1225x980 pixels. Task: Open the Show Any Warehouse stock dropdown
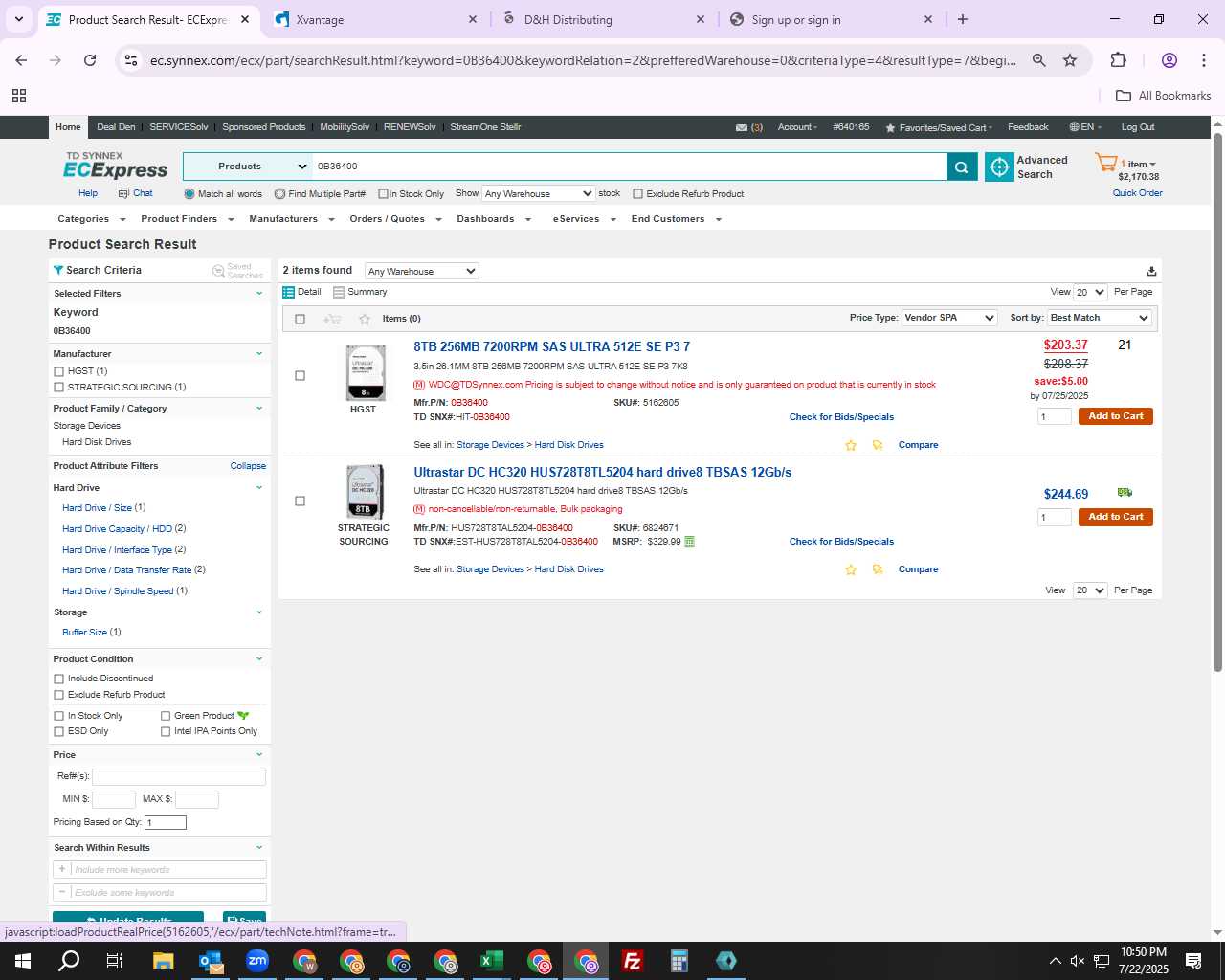[x=539, y=193]
